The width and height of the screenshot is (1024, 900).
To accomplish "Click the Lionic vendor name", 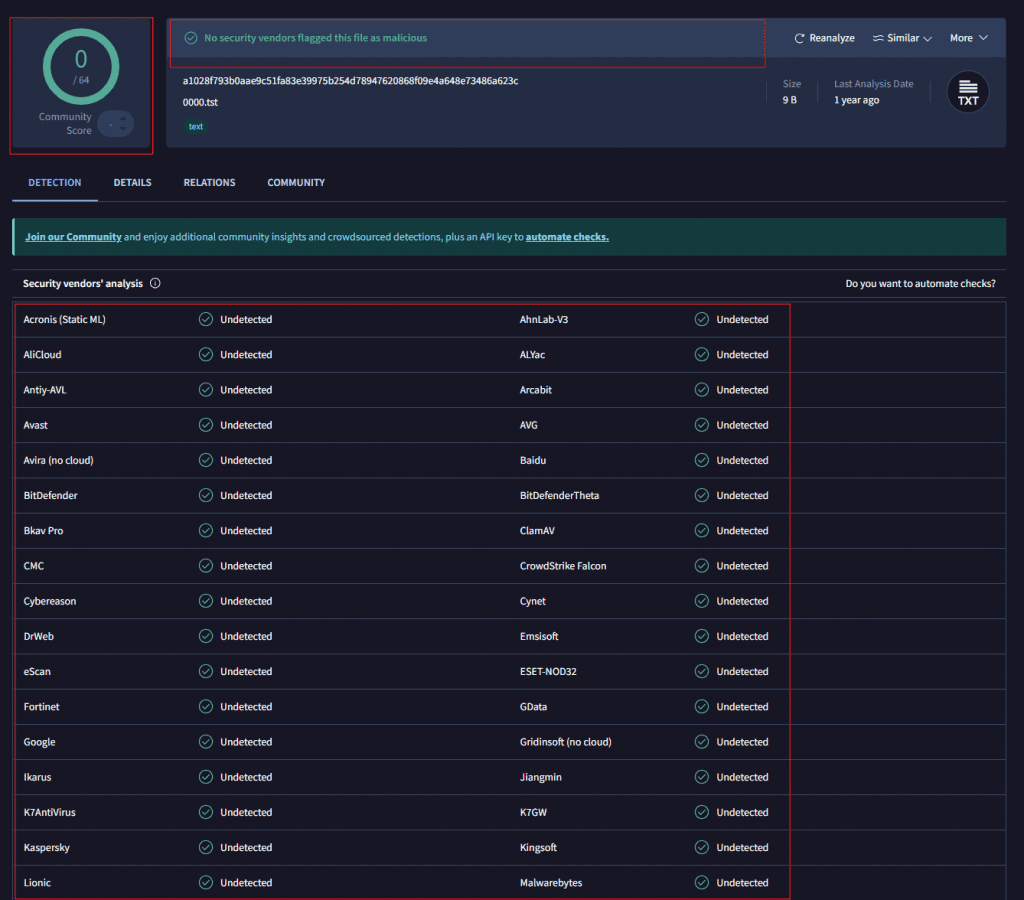I will (x=37, y=883).
